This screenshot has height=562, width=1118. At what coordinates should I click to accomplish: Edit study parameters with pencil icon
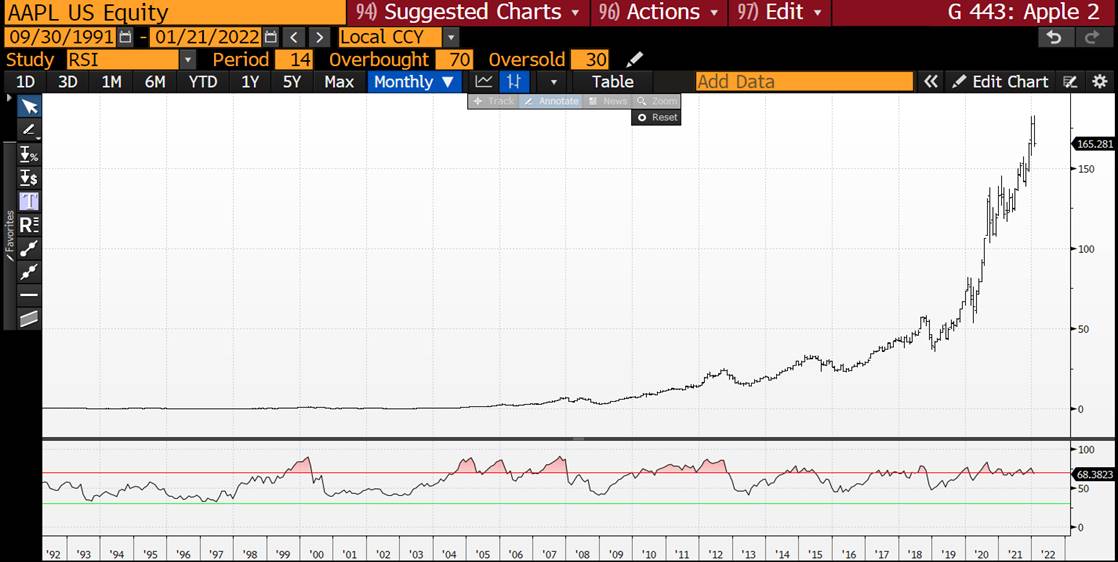point(633,60)
